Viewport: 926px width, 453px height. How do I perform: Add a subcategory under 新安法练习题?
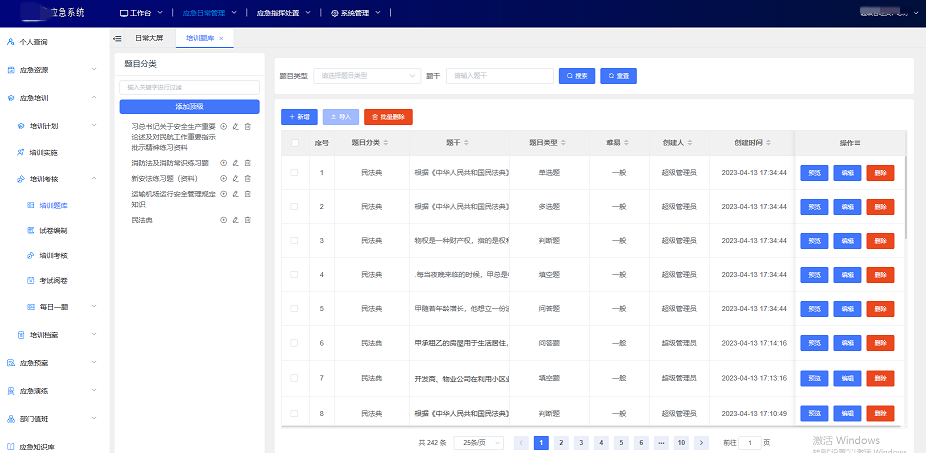pyautogui.click(x=224, y=178)
